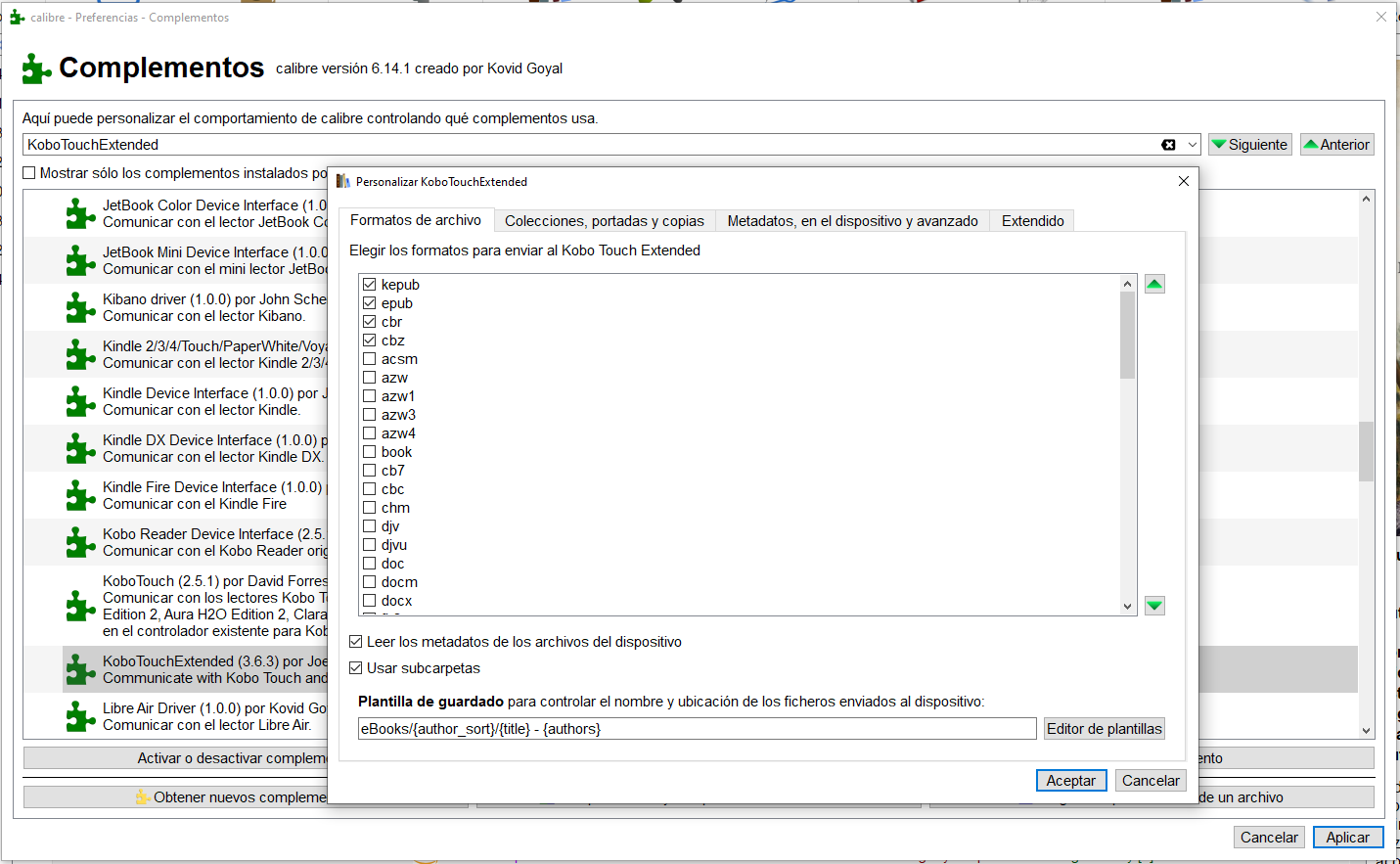
Task: Go to Anterior search match
Action: point(1337,145)
